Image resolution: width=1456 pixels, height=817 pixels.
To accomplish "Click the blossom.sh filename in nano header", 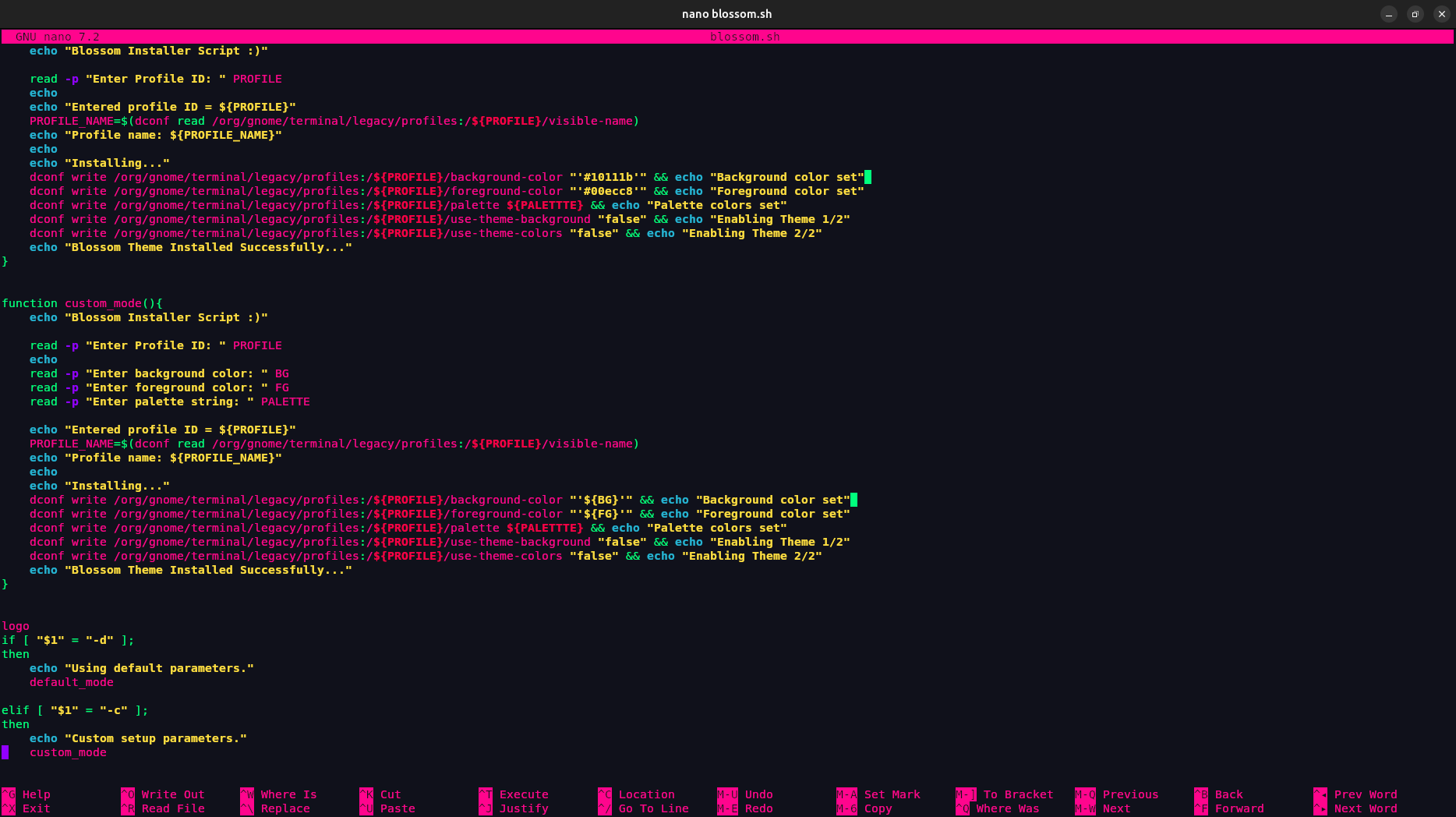I will [744, 37].
